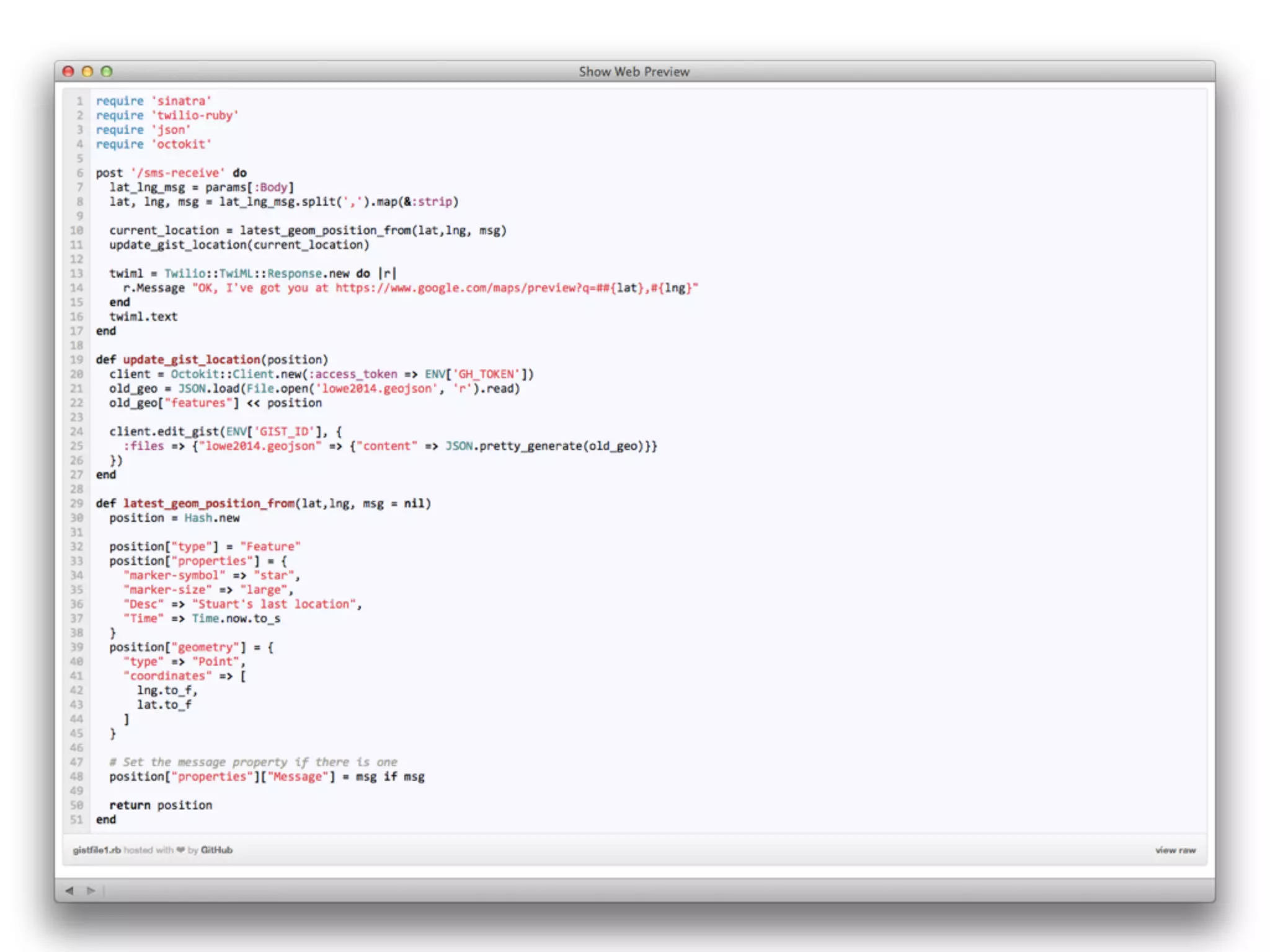Click line number 29 in gutter
1270x952 pixels.
77,503
